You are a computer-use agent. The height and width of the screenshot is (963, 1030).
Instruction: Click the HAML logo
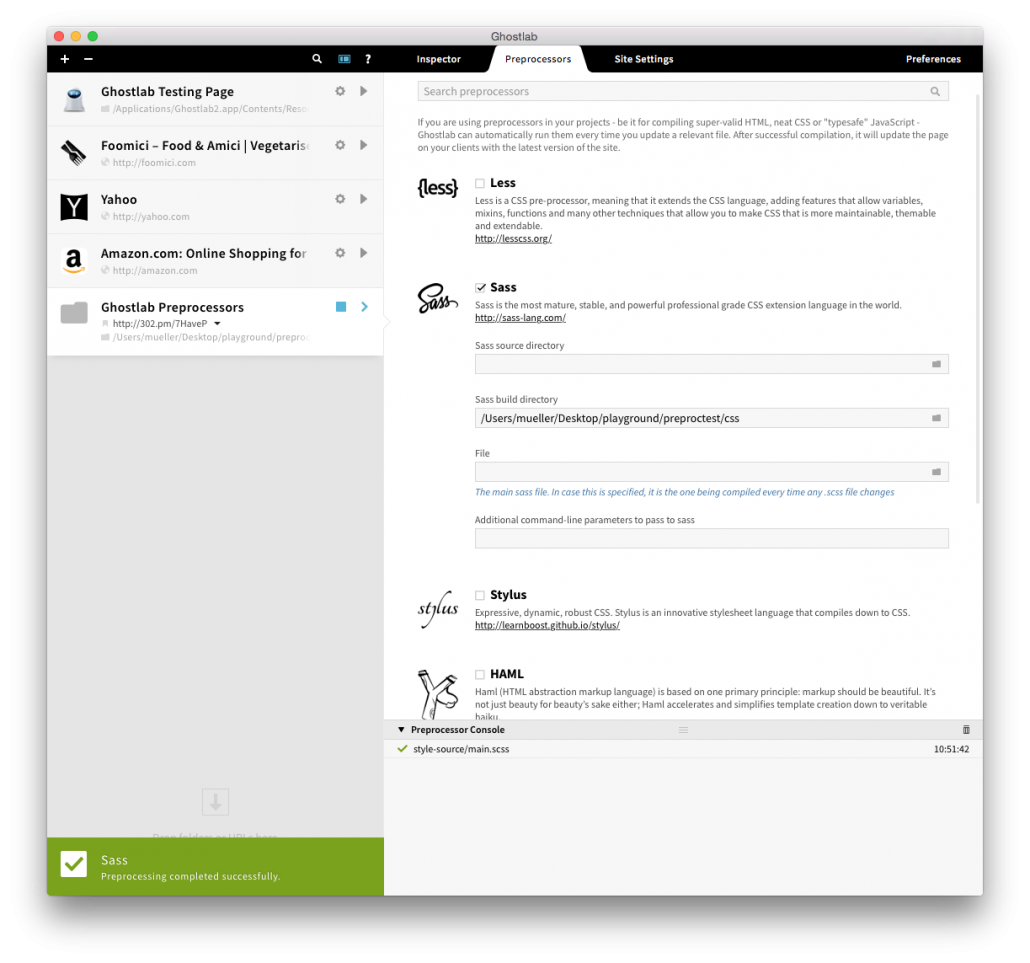[438, 694]
